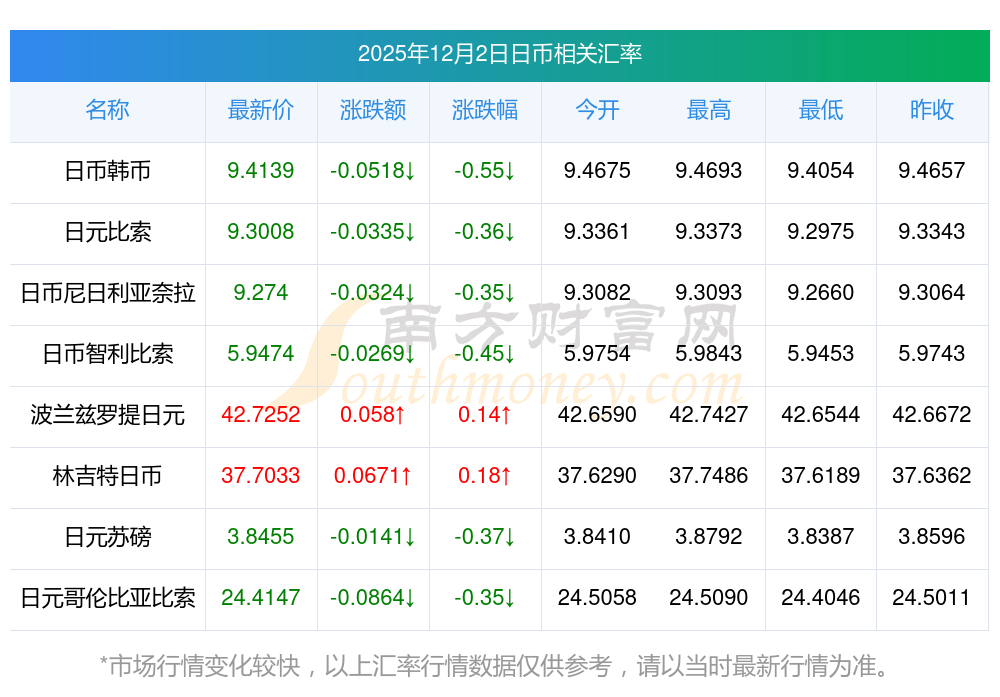Screen dimensions: 1000x697
Task: Click change amount -0.0335↓
Action: point(373,231)
